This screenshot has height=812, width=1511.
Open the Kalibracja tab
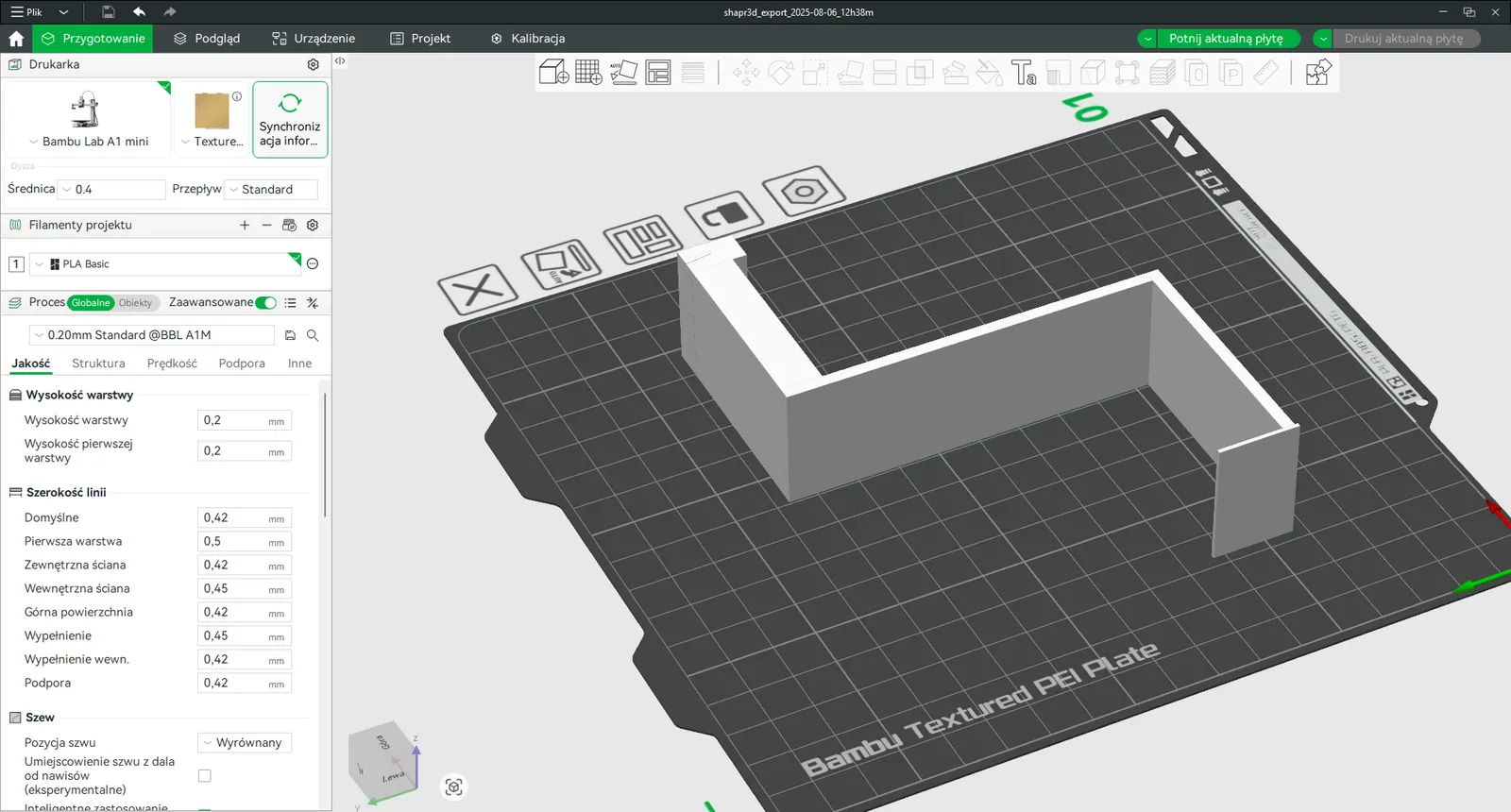(528, 39)
